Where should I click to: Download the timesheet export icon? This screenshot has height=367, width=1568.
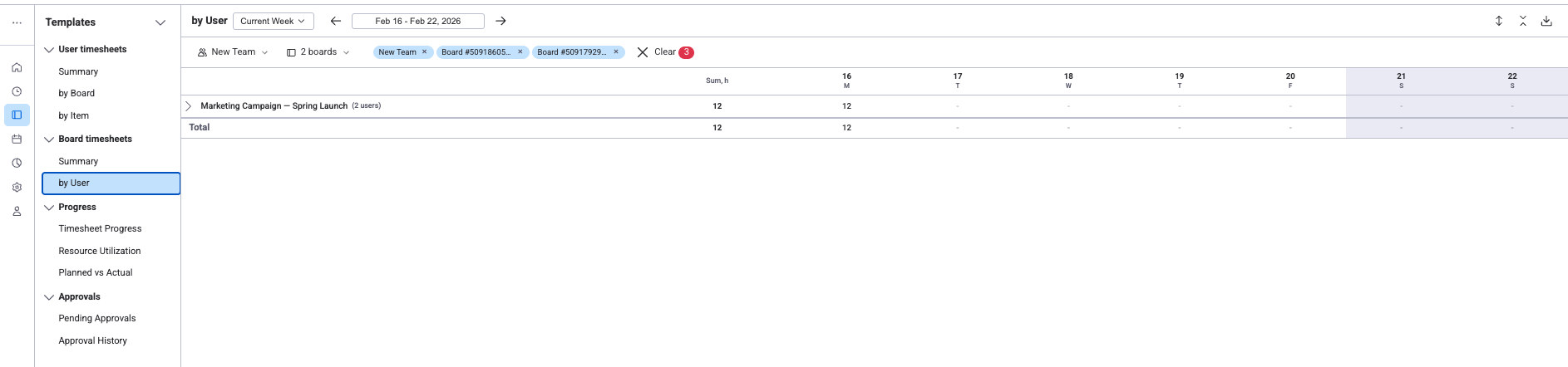(1546, 21)
